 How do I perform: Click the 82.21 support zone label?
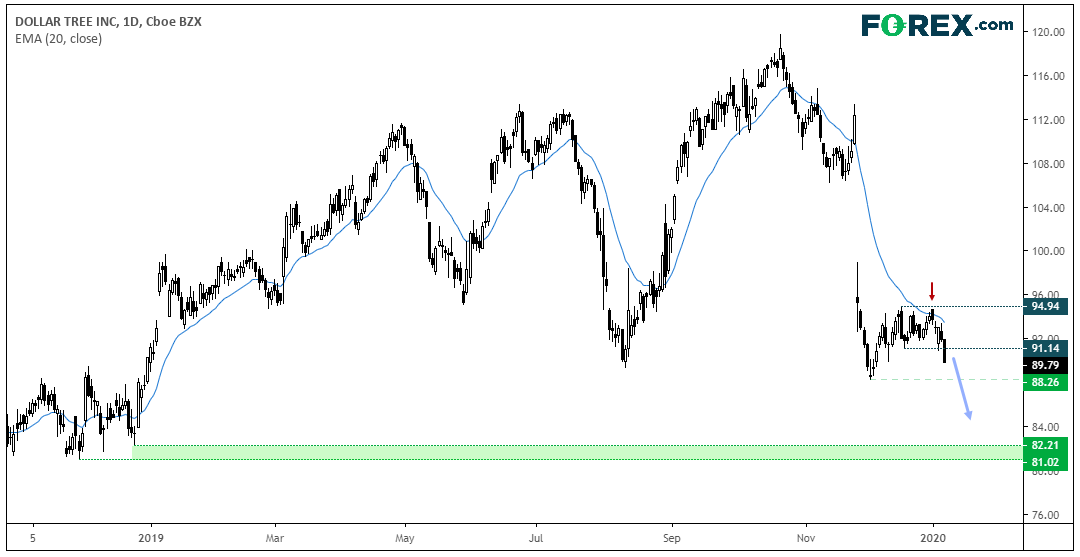pyautogui.click(x=1048, y=445)
